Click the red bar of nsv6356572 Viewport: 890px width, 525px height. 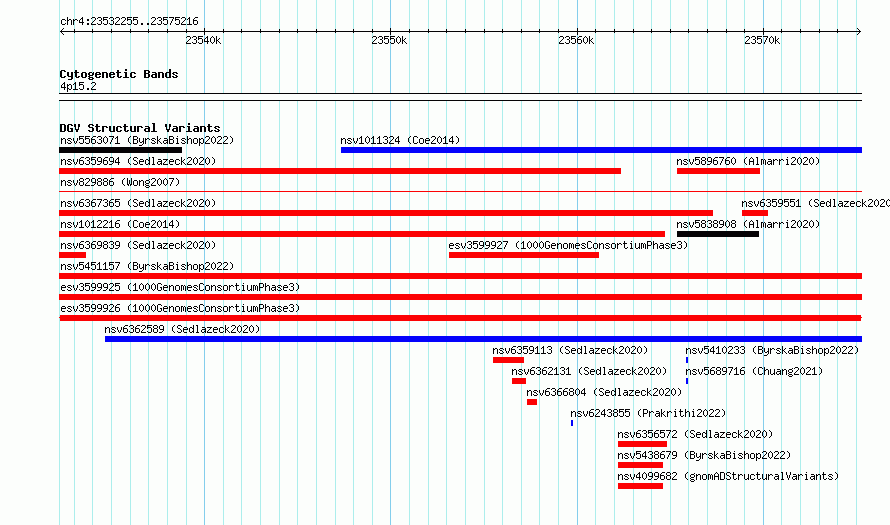(643, 444)
